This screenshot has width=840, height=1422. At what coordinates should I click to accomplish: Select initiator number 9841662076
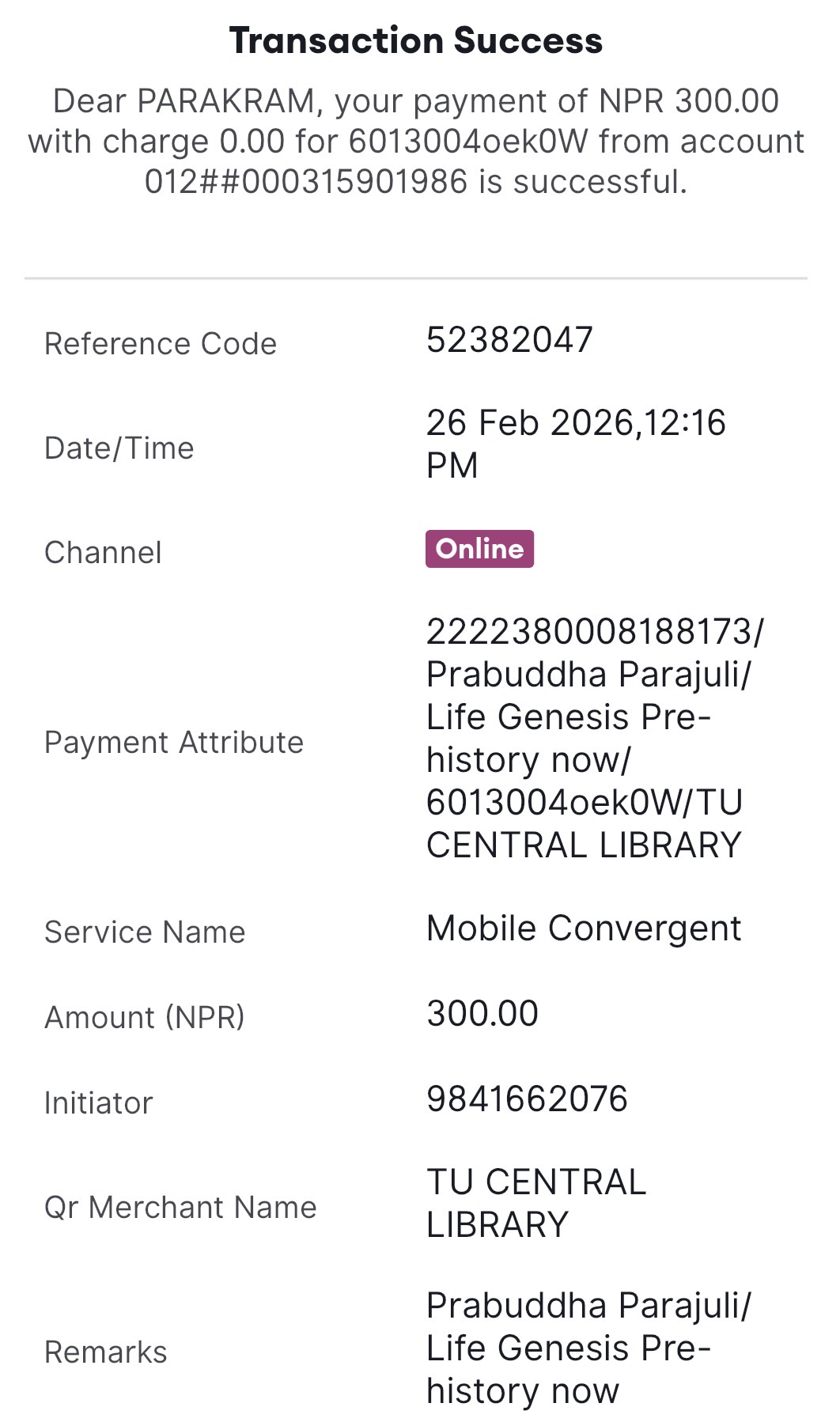(527, 1099)
